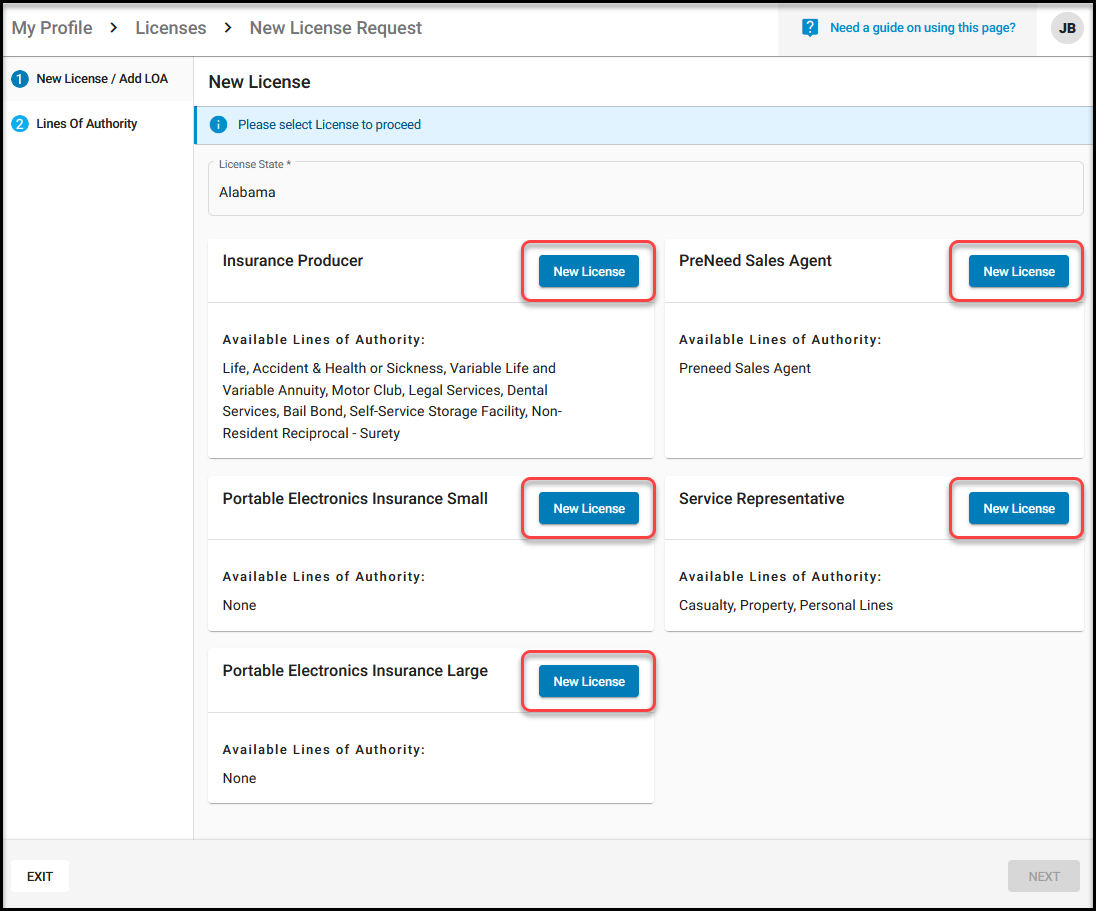Click New License Request breadcrumb
1096x911 pixels.
point(336,28)
